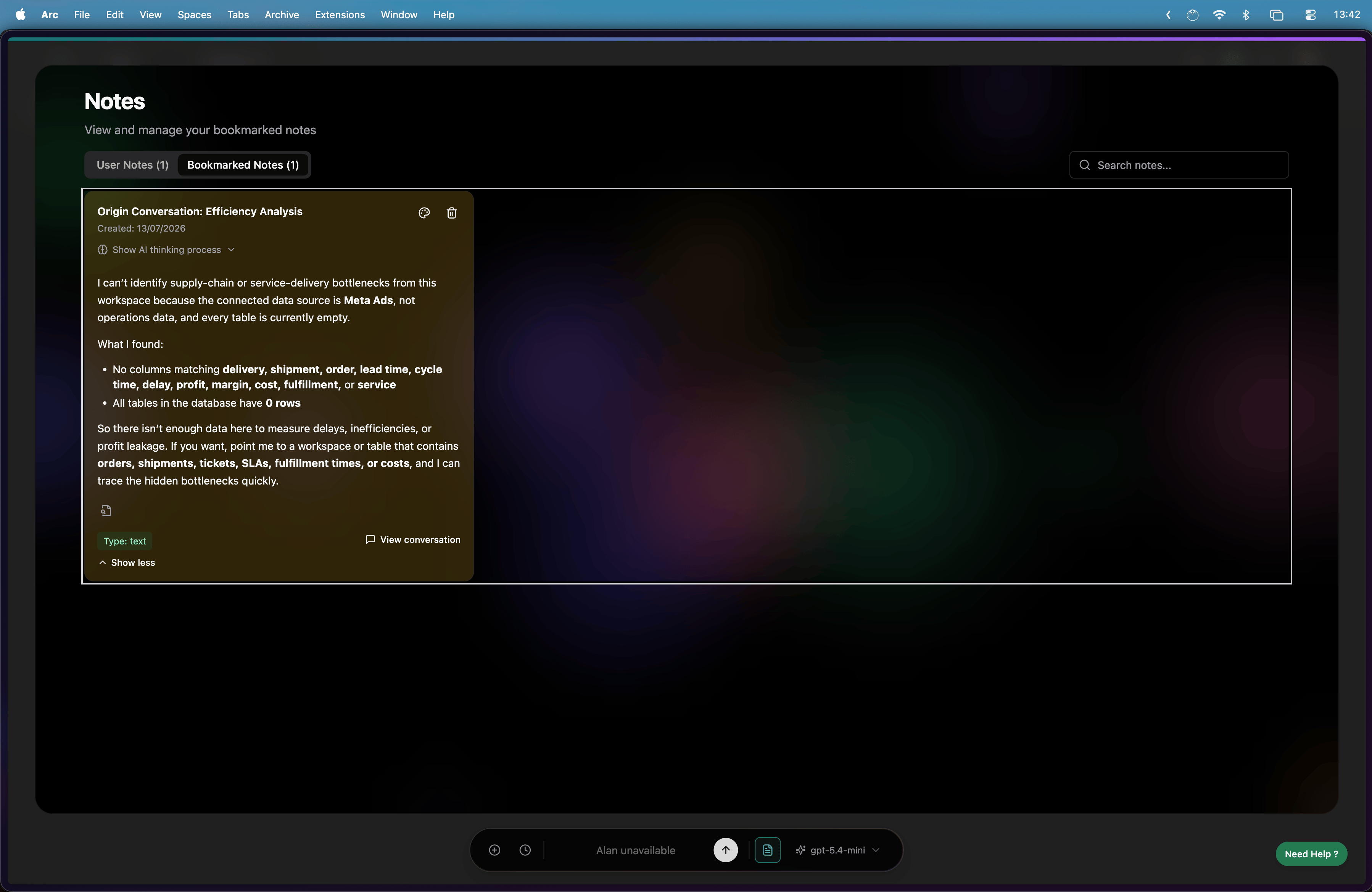Screen dimensions: 1372x892
Task: Click the Need Help ? button
Action: (x=1311, y=854)
